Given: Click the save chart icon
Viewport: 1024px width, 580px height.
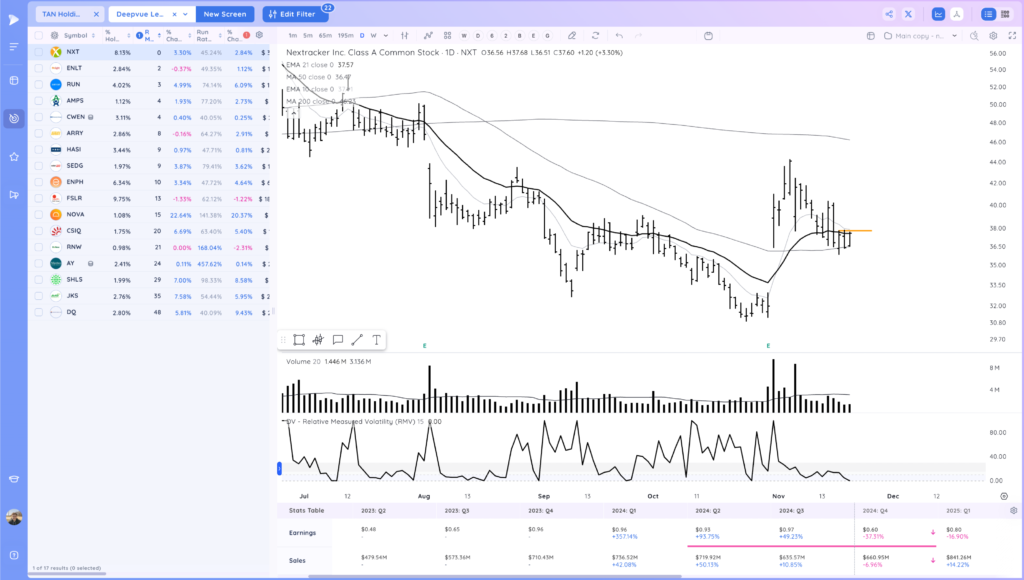Looking at the screenshot, I should click(709, 36).
